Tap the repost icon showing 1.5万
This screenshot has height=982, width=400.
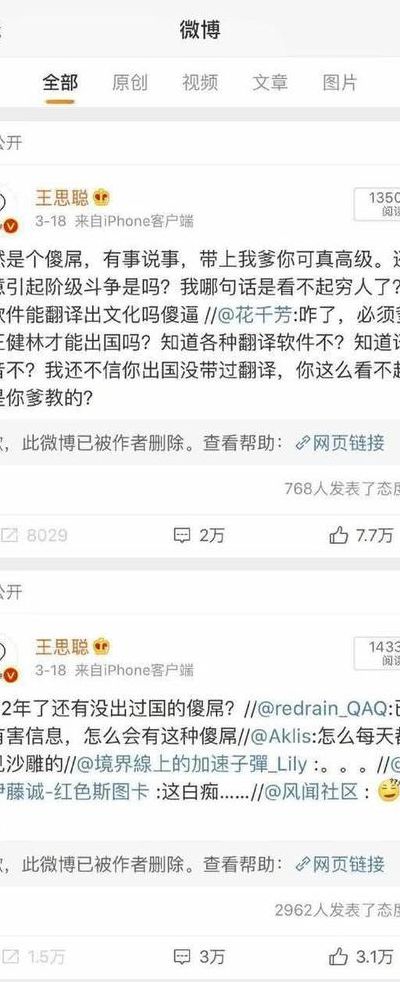point(9,958)
